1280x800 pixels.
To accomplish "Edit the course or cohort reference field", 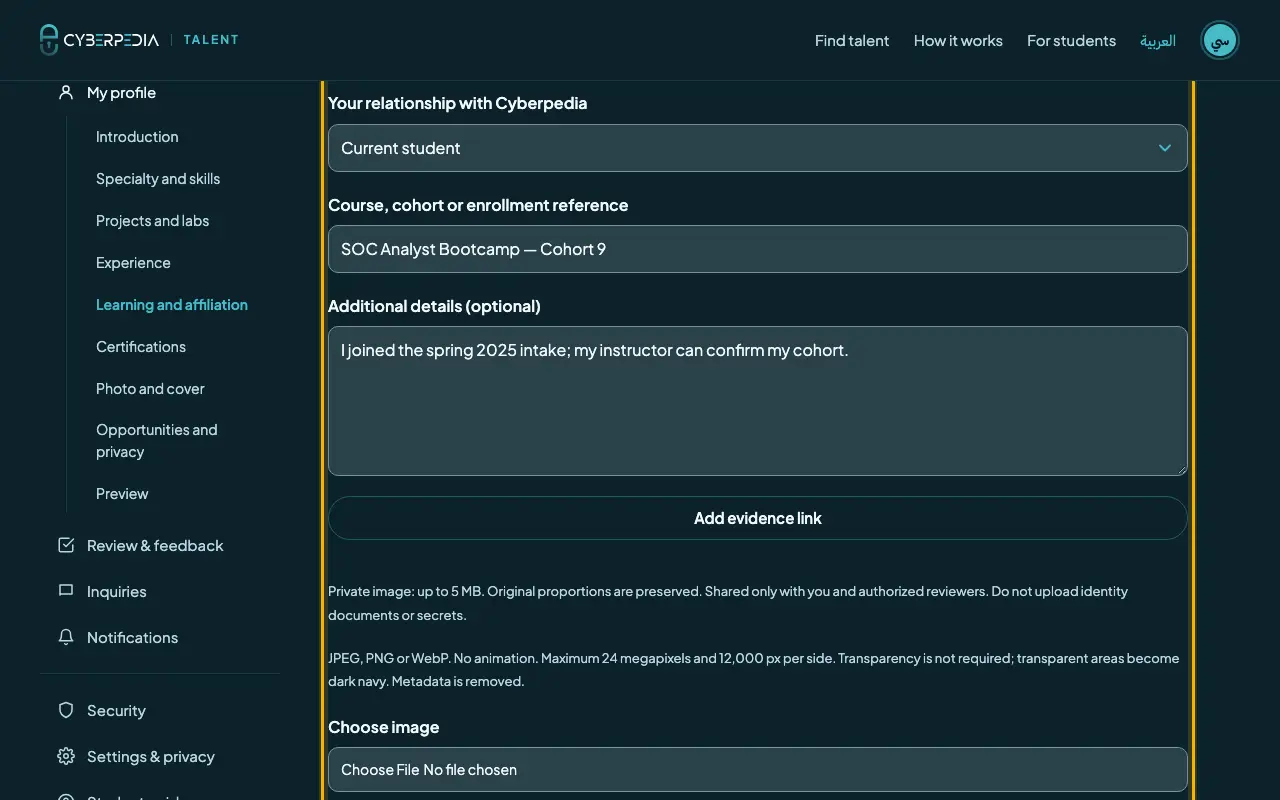I will point(758,249).
